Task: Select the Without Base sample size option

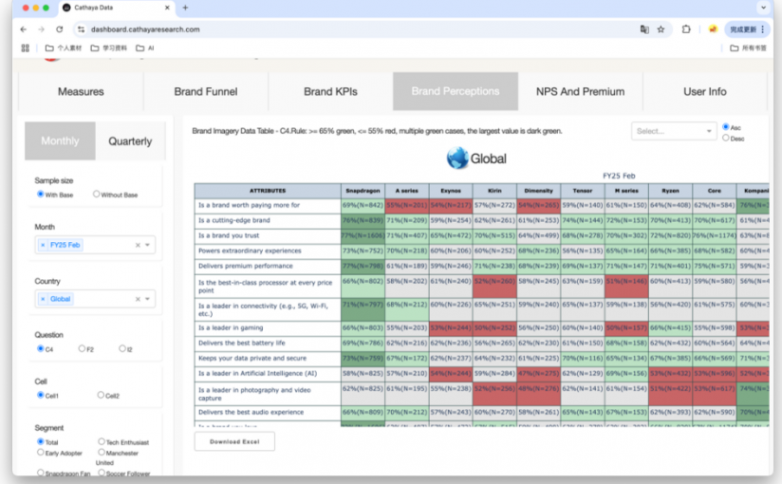Action: click(x=96, y=194)
